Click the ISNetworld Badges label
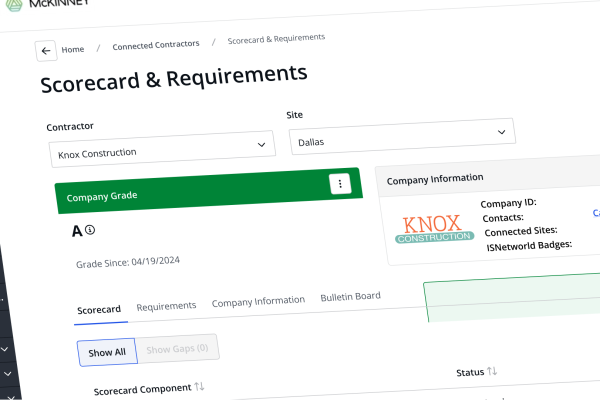The height and width of the screenshot is (400, 600). (529, 246)
